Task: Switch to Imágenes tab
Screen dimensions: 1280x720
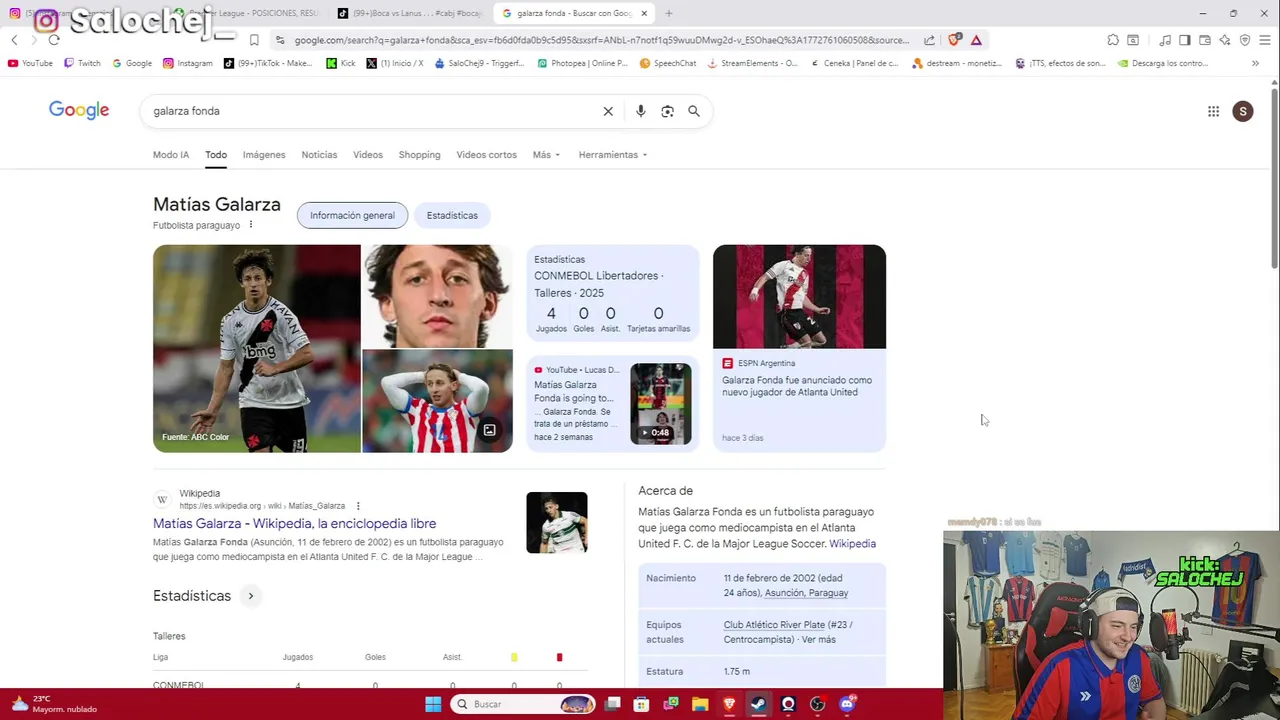Action: click(x=264, y=155)
